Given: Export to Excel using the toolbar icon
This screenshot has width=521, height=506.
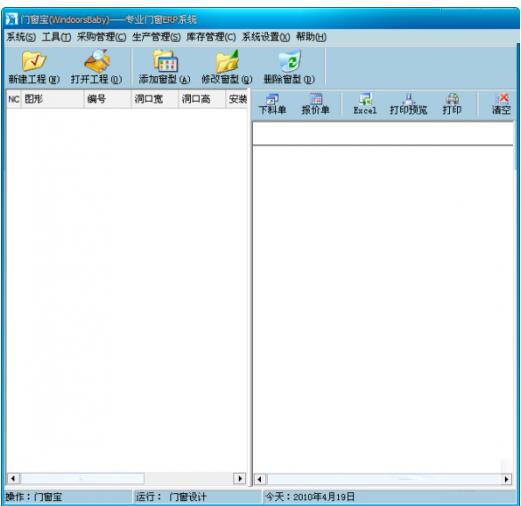Looking at the screenshot, I should click(365, 104).
